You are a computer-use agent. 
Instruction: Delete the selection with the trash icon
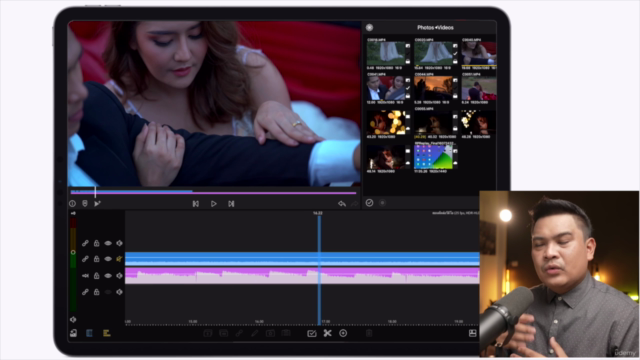[369, 333]
